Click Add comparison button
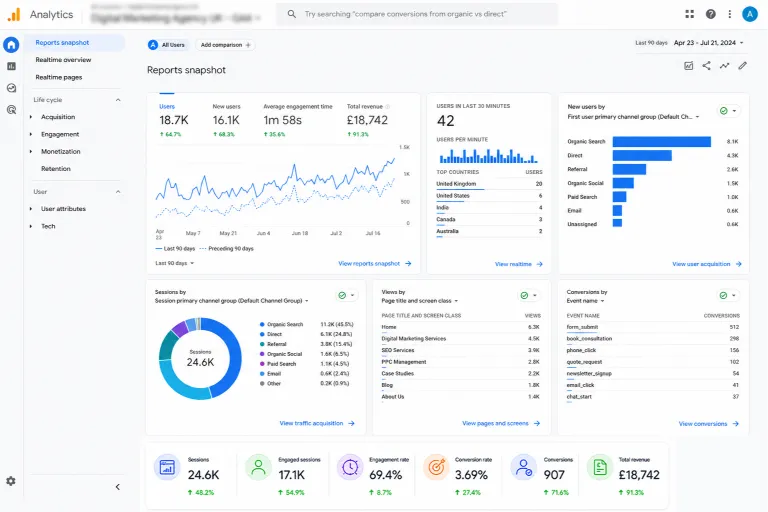The width and height of the screenshot is (768, 512). 225,45
